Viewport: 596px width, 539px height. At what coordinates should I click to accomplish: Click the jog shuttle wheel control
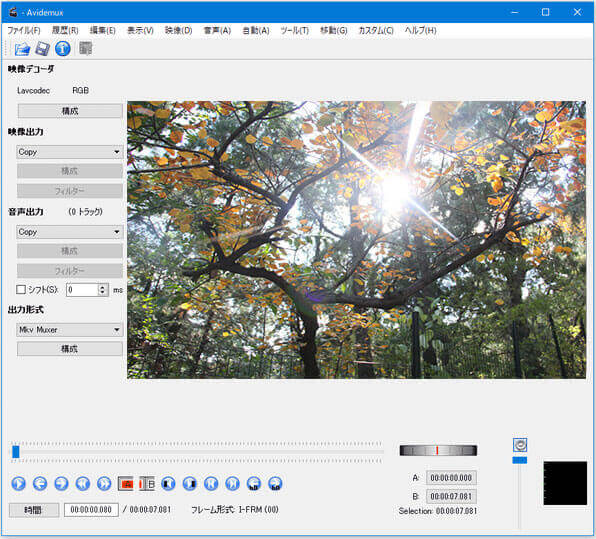tap(438, 450)
